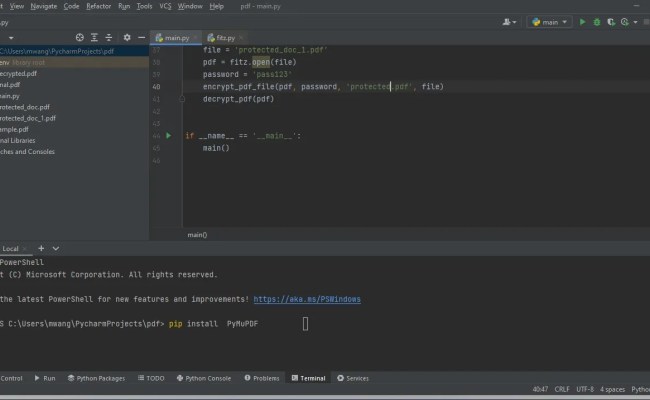
Task: Expand the profiler dropdown arrow
Action: coord(635,22)
